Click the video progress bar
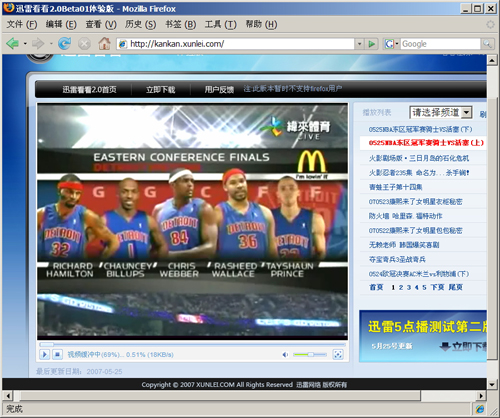 click(192, 344)
